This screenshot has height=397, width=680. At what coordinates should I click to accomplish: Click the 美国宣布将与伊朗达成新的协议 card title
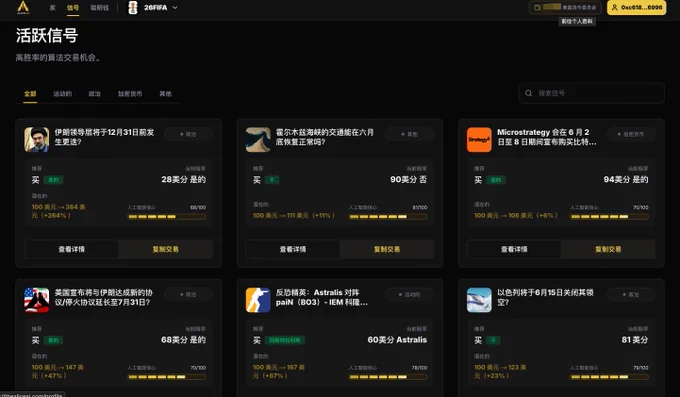tap(103, 297)
